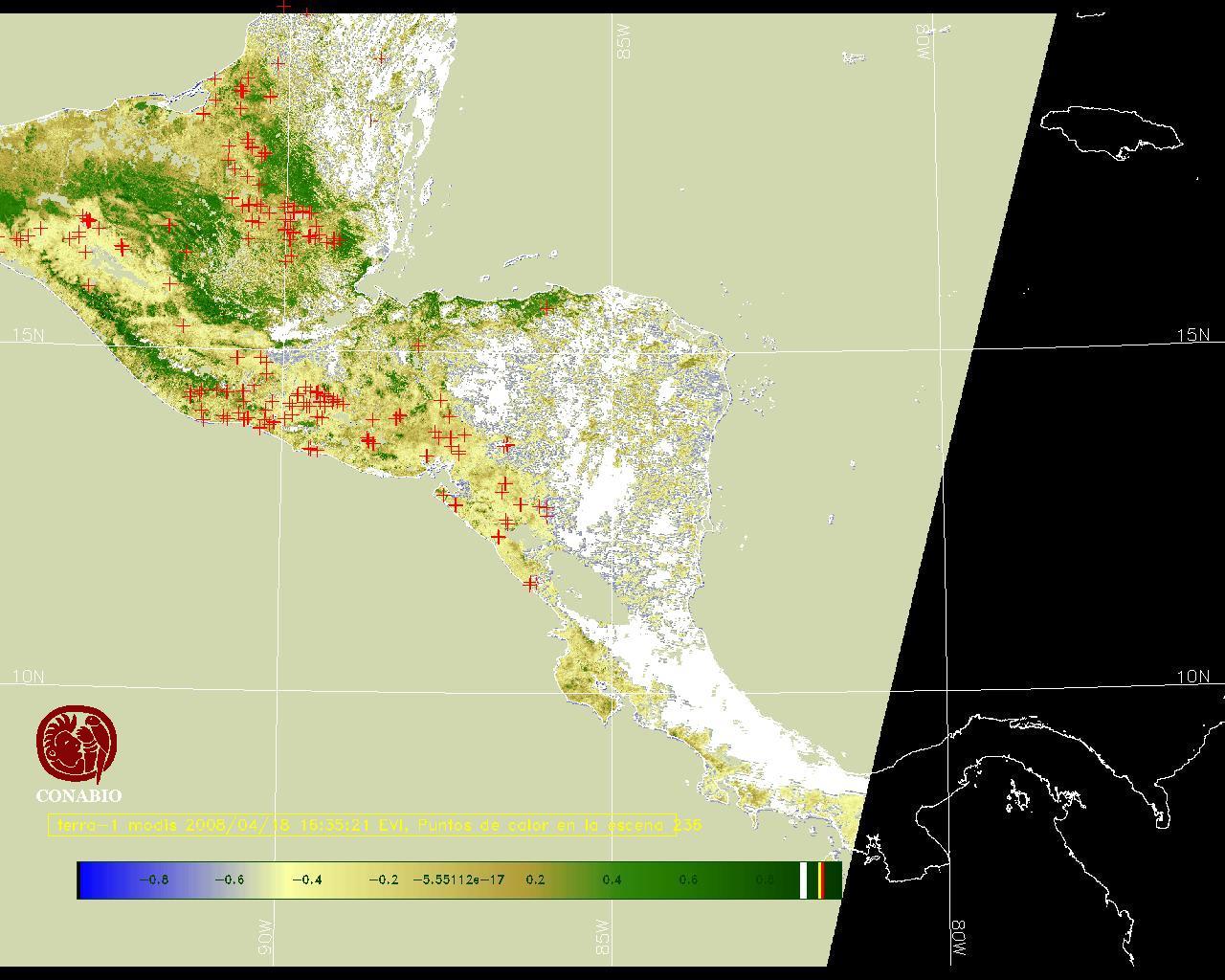
Task: Click the -0.4 value on color scale
Action: click(305, 880)
